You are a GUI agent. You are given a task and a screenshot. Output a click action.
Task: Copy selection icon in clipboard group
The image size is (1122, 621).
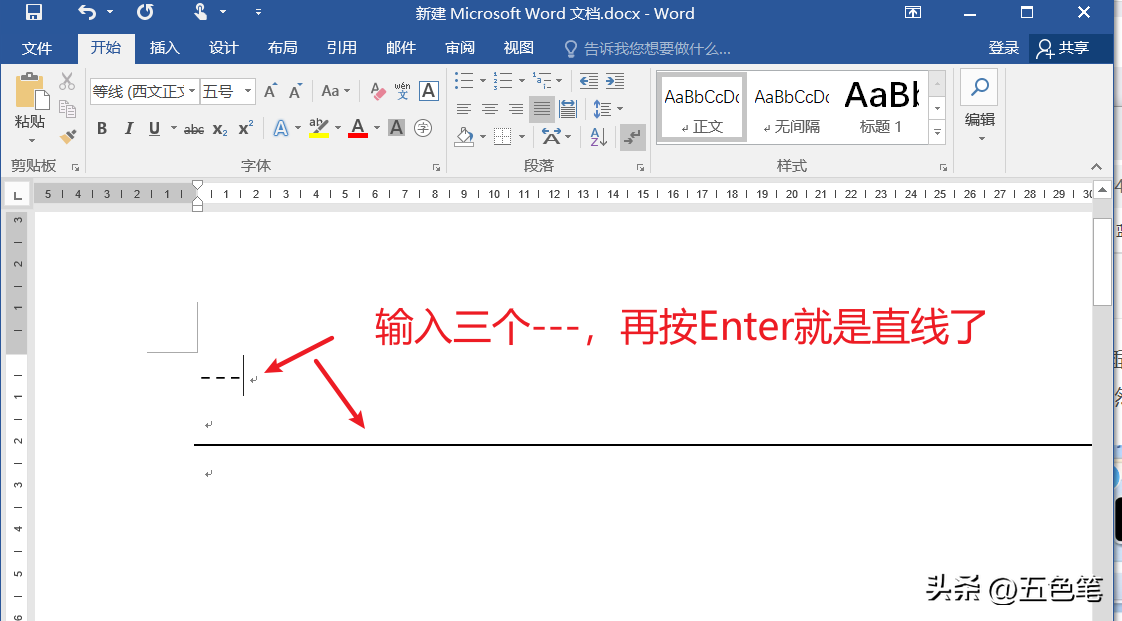tap(67, 109)
